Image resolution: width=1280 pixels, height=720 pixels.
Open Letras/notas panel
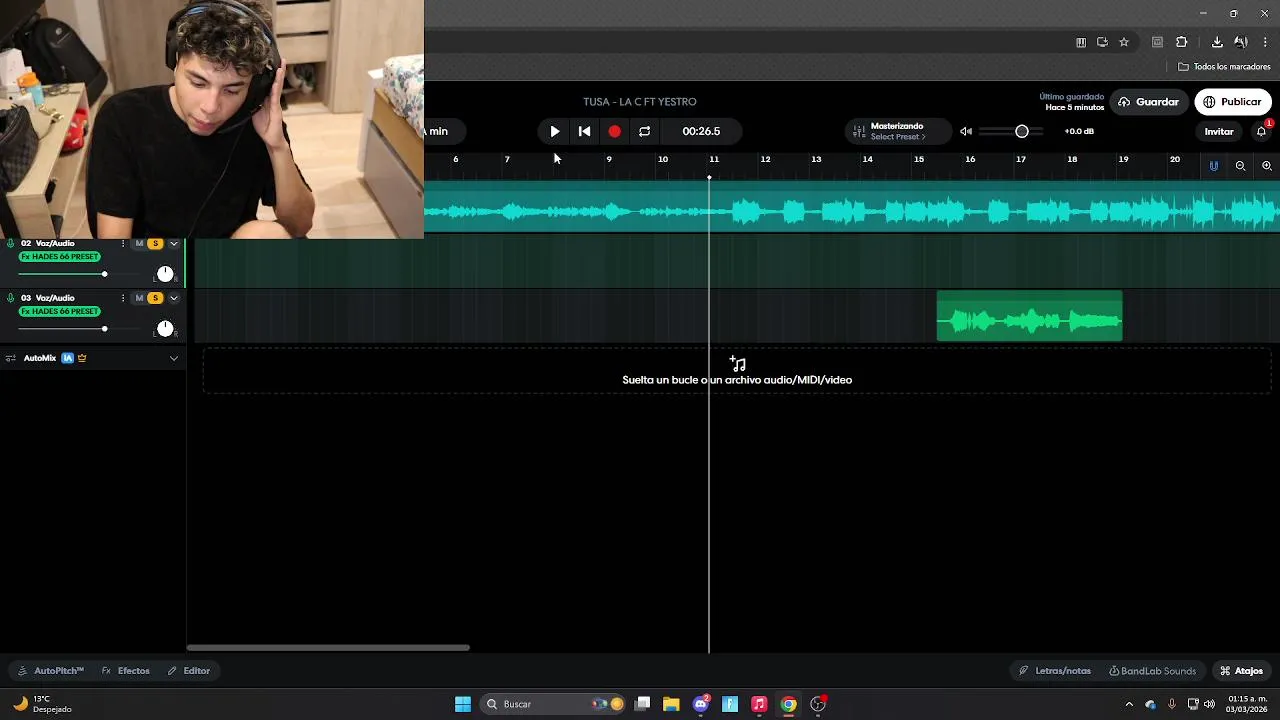[x=1055, y=671]
